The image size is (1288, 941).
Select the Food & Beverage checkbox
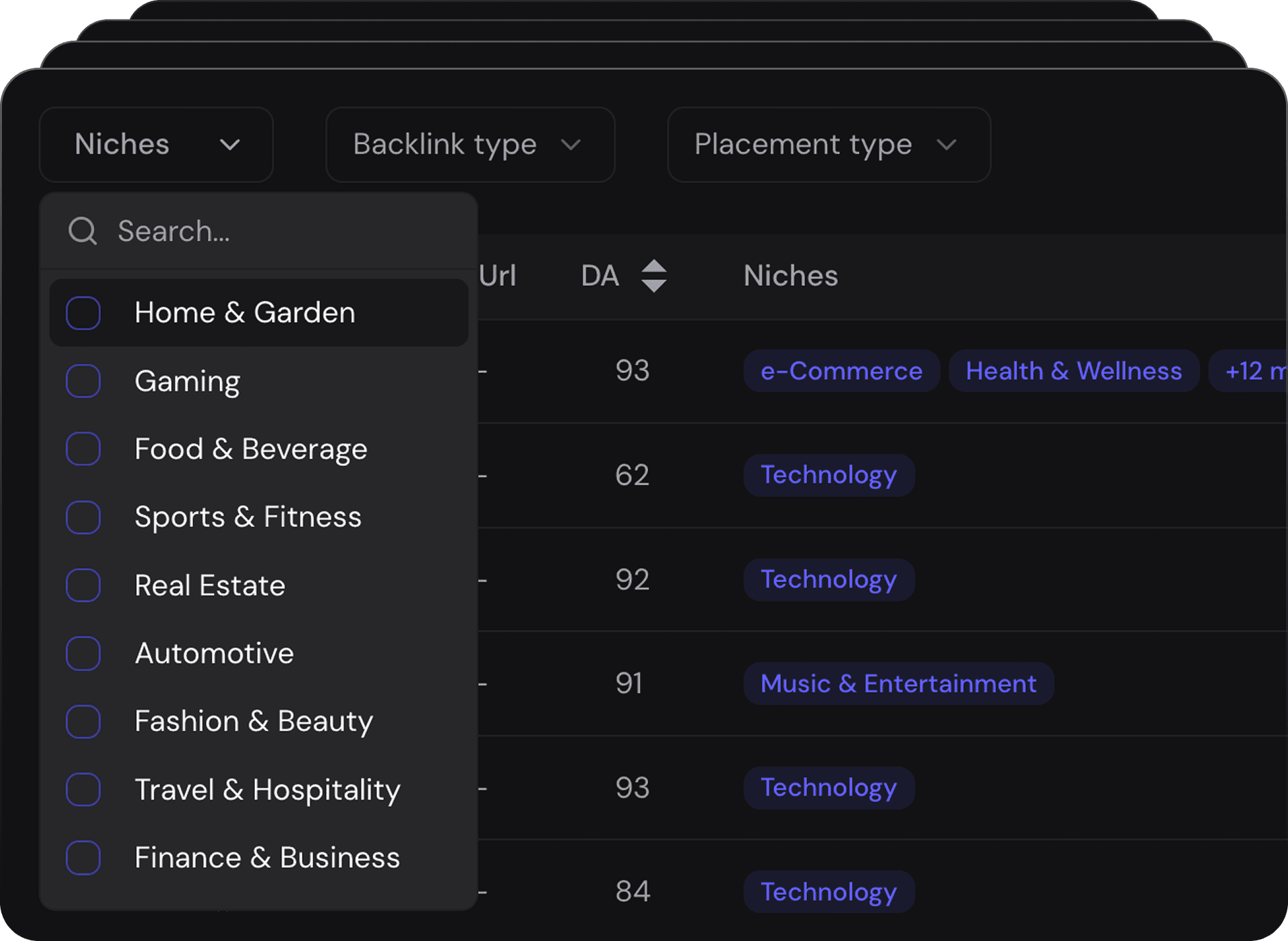(83, 449)
